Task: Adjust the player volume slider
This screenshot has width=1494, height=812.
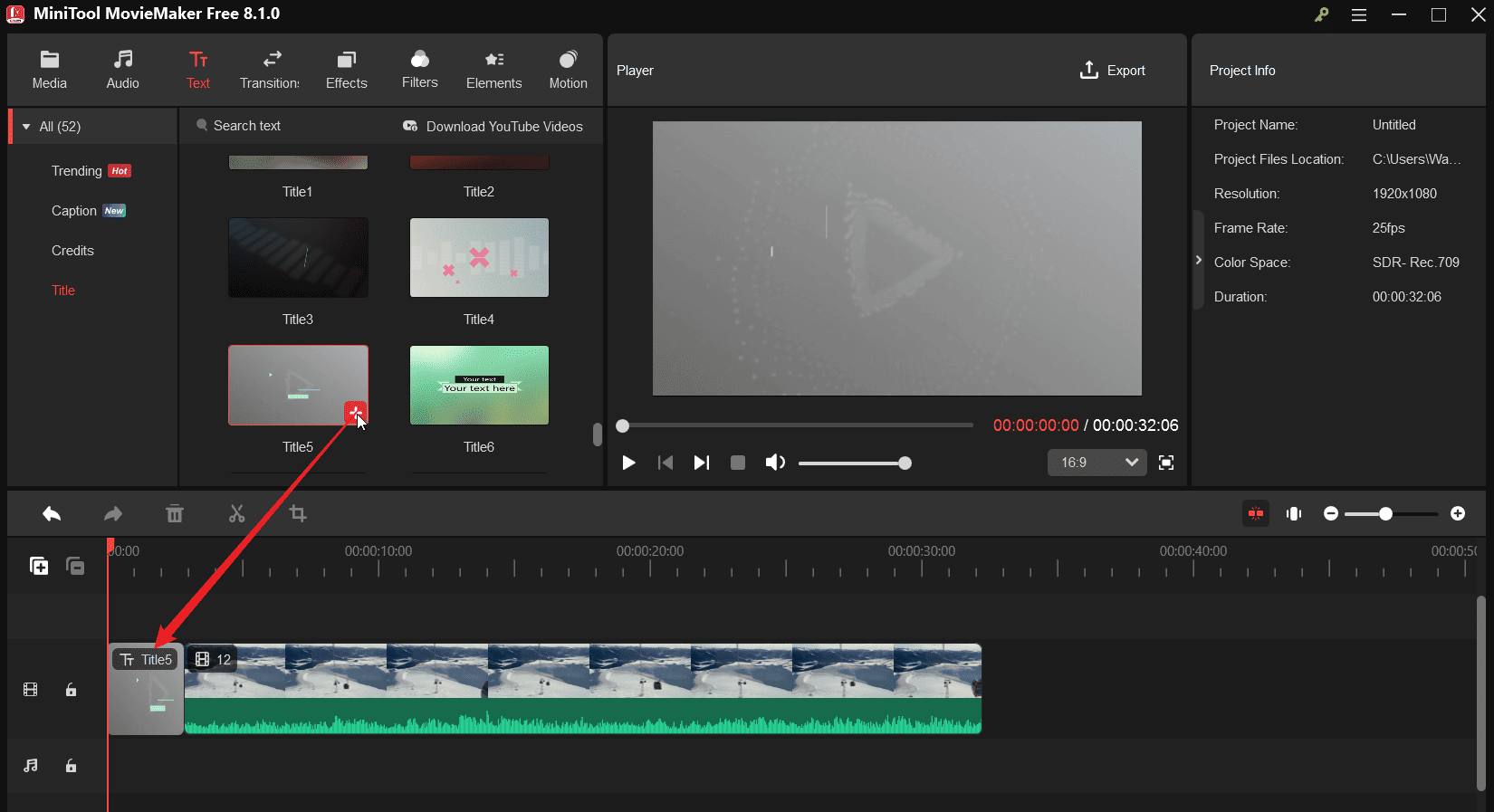Action: tap(855, 463)
